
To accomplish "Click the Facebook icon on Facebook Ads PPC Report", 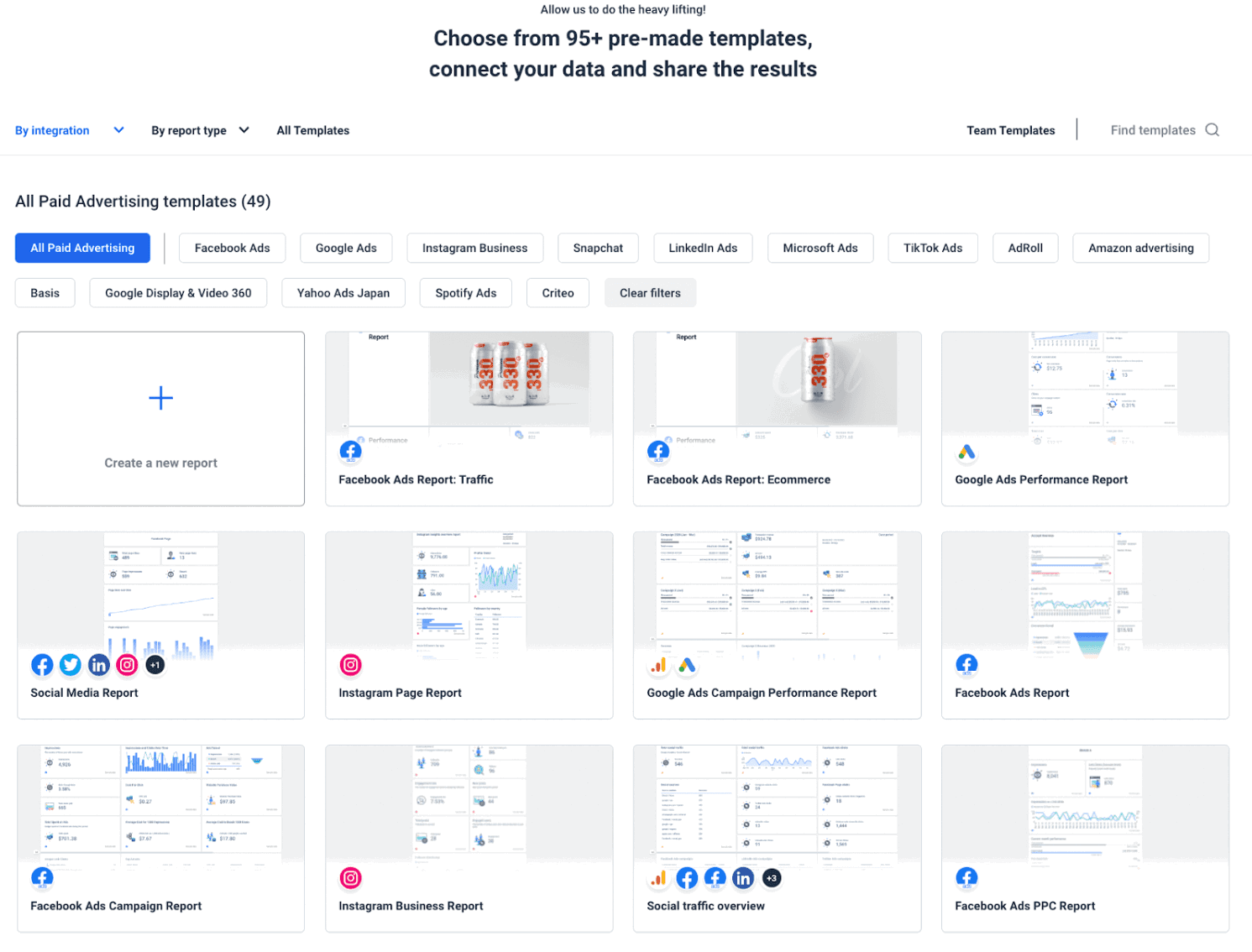I will [x=967, y=877].
